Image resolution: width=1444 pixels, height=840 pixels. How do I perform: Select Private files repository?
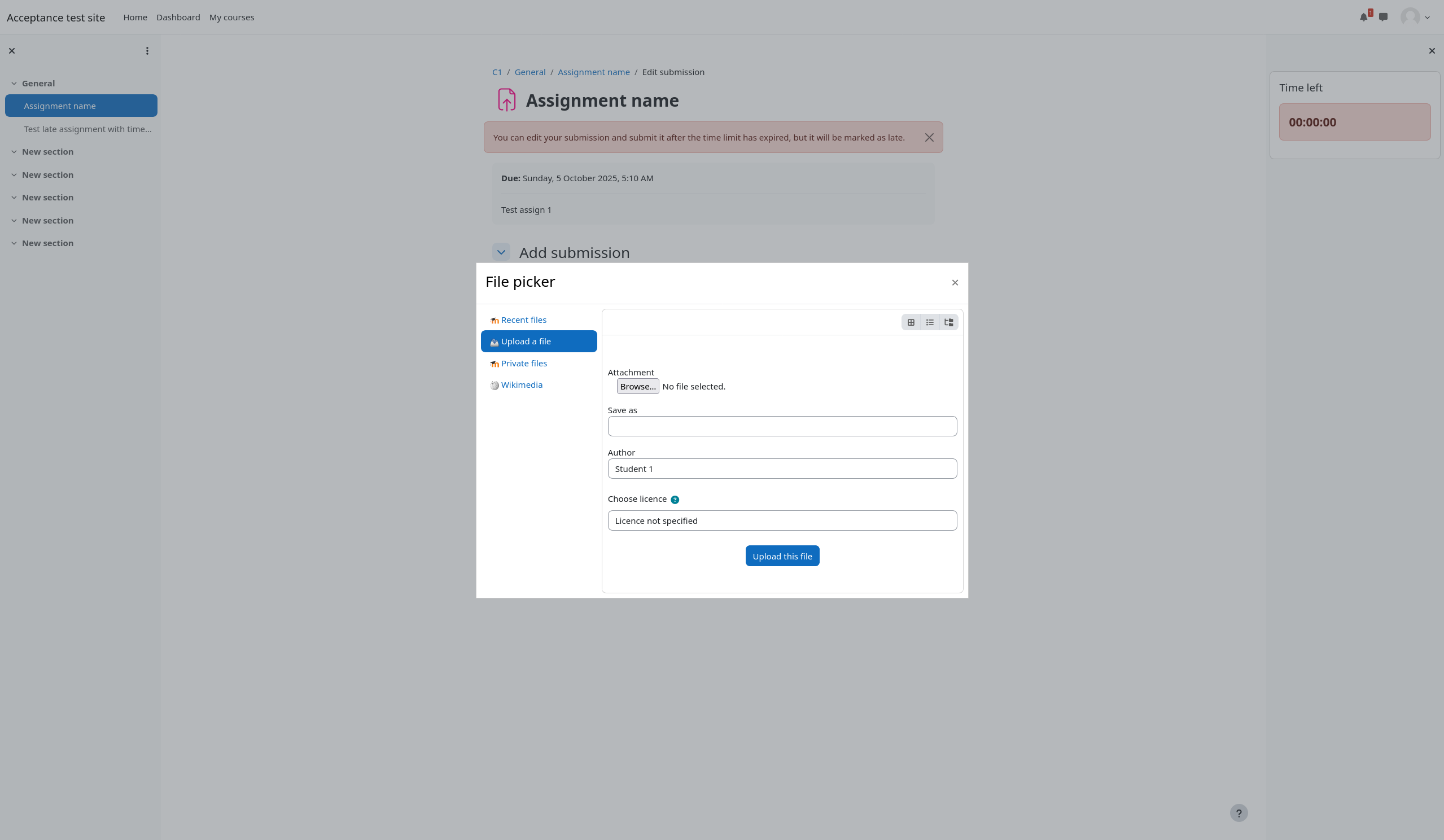click(x=523, y=364)
